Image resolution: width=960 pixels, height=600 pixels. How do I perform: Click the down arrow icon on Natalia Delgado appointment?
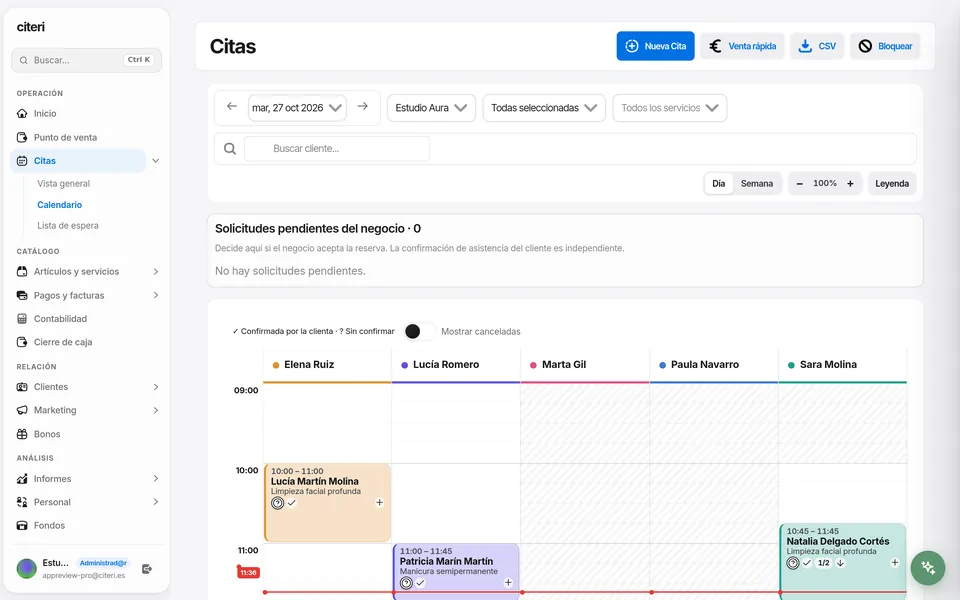[841, 563]
